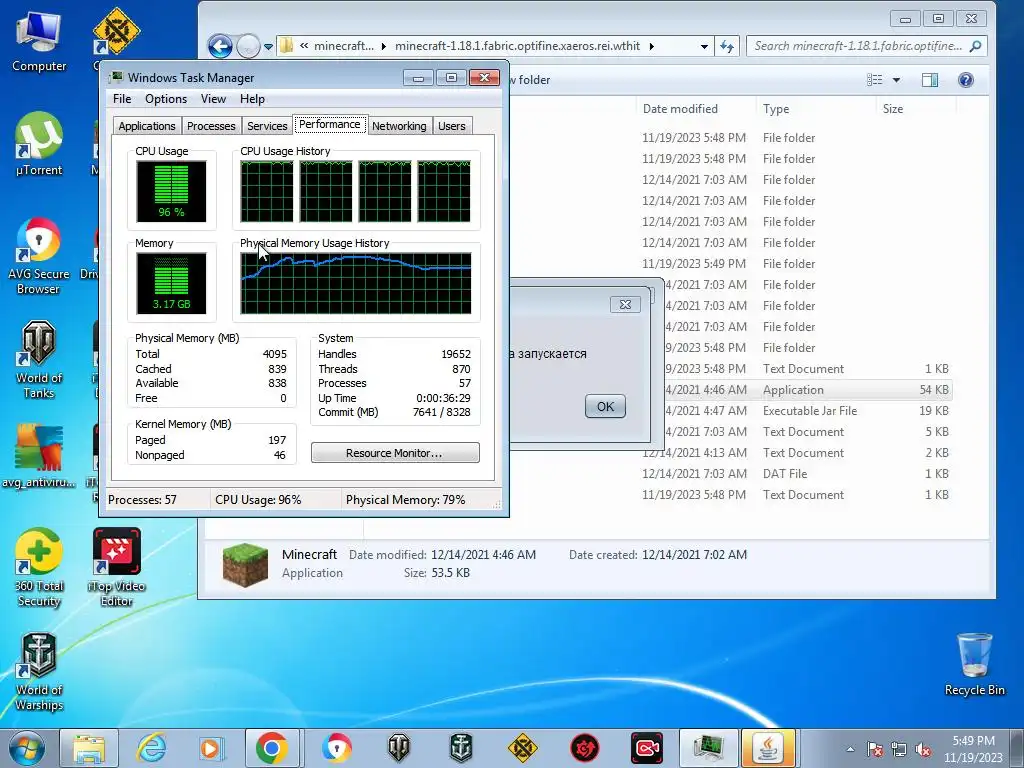The height and width of the screenshot is (768, 1024).
Task: Open World of Tanks desktop shortcut
Action: 39,359
